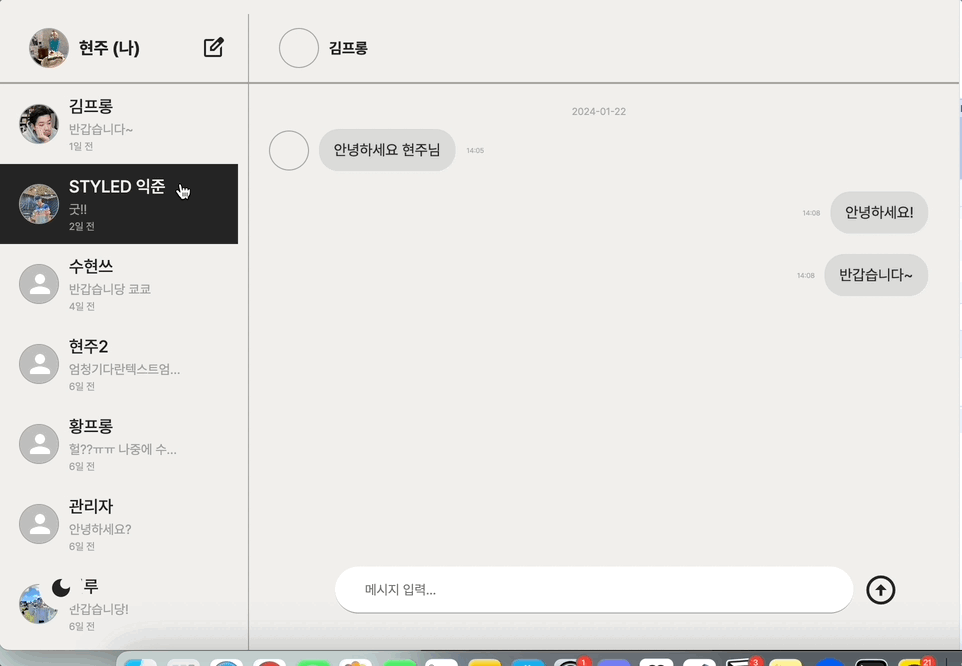Click the 14:05 message timestamp
The image size is (962, 666).
click(475, 150)
